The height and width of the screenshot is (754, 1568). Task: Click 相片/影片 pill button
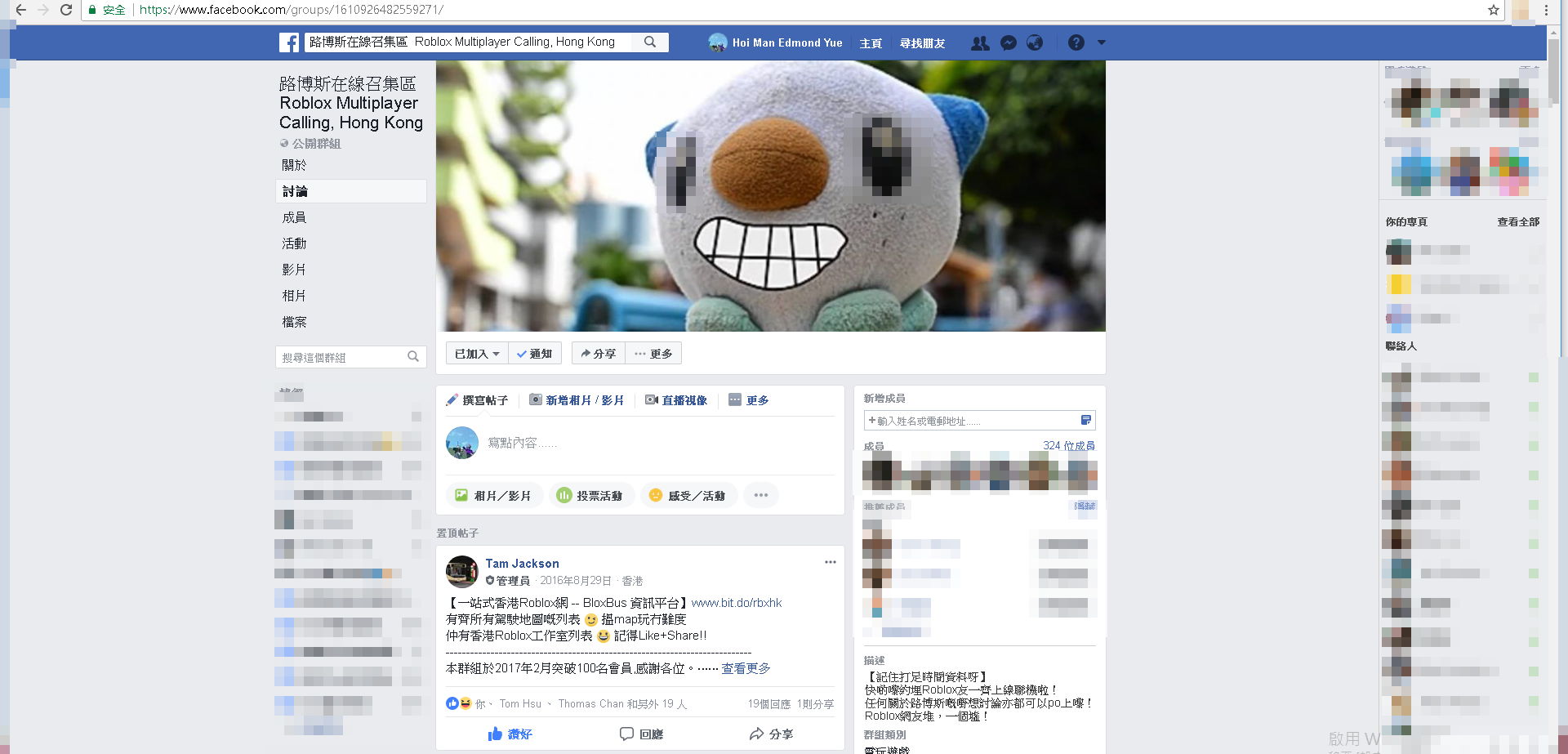click(494, 496)
